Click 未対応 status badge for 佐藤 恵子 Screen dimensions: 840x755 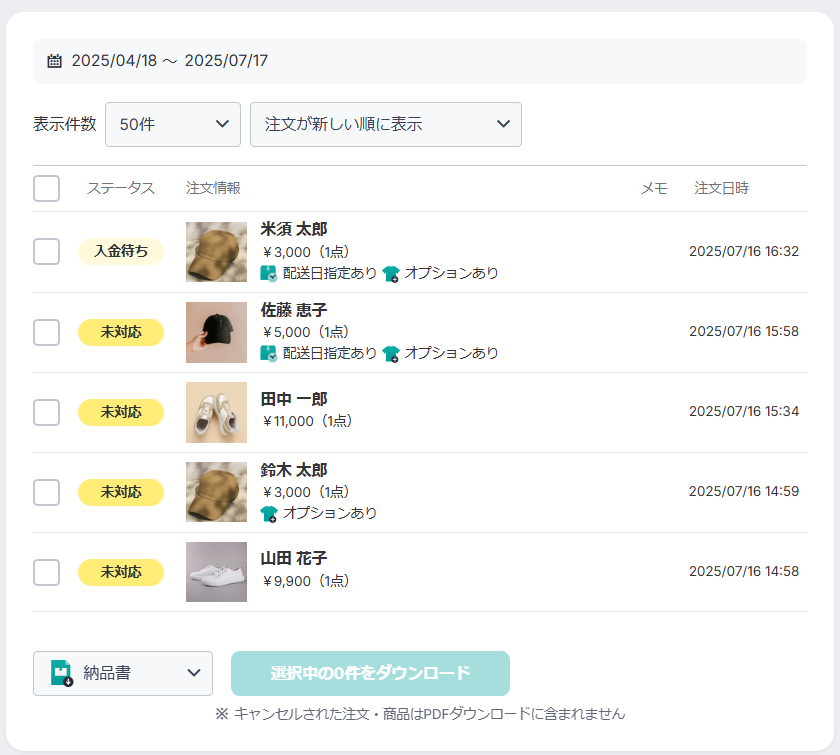[x=121, y=332]
